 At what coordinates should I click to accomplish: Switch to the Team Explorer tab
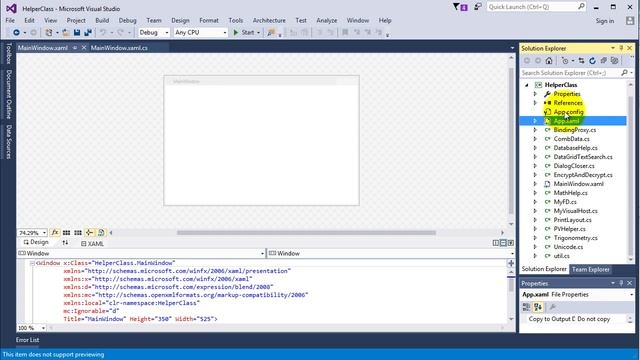591,269
